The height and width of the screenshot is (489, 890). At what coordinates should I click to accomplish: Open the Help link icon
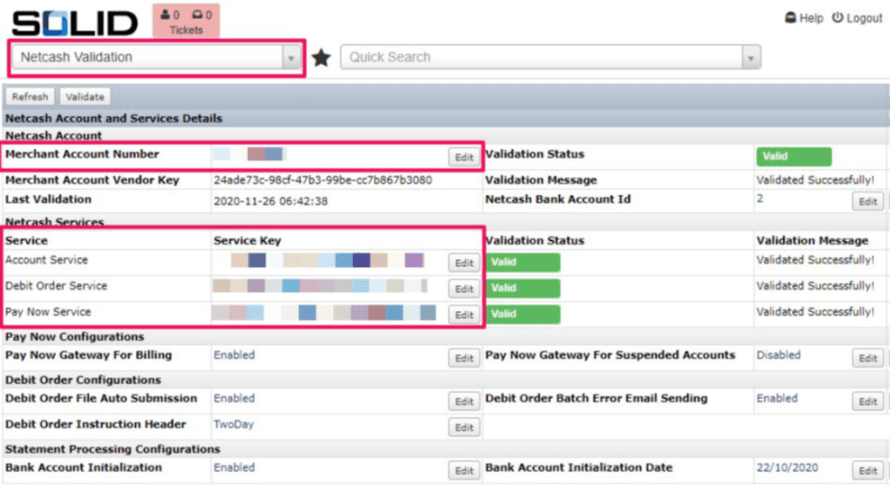point(790,18)
